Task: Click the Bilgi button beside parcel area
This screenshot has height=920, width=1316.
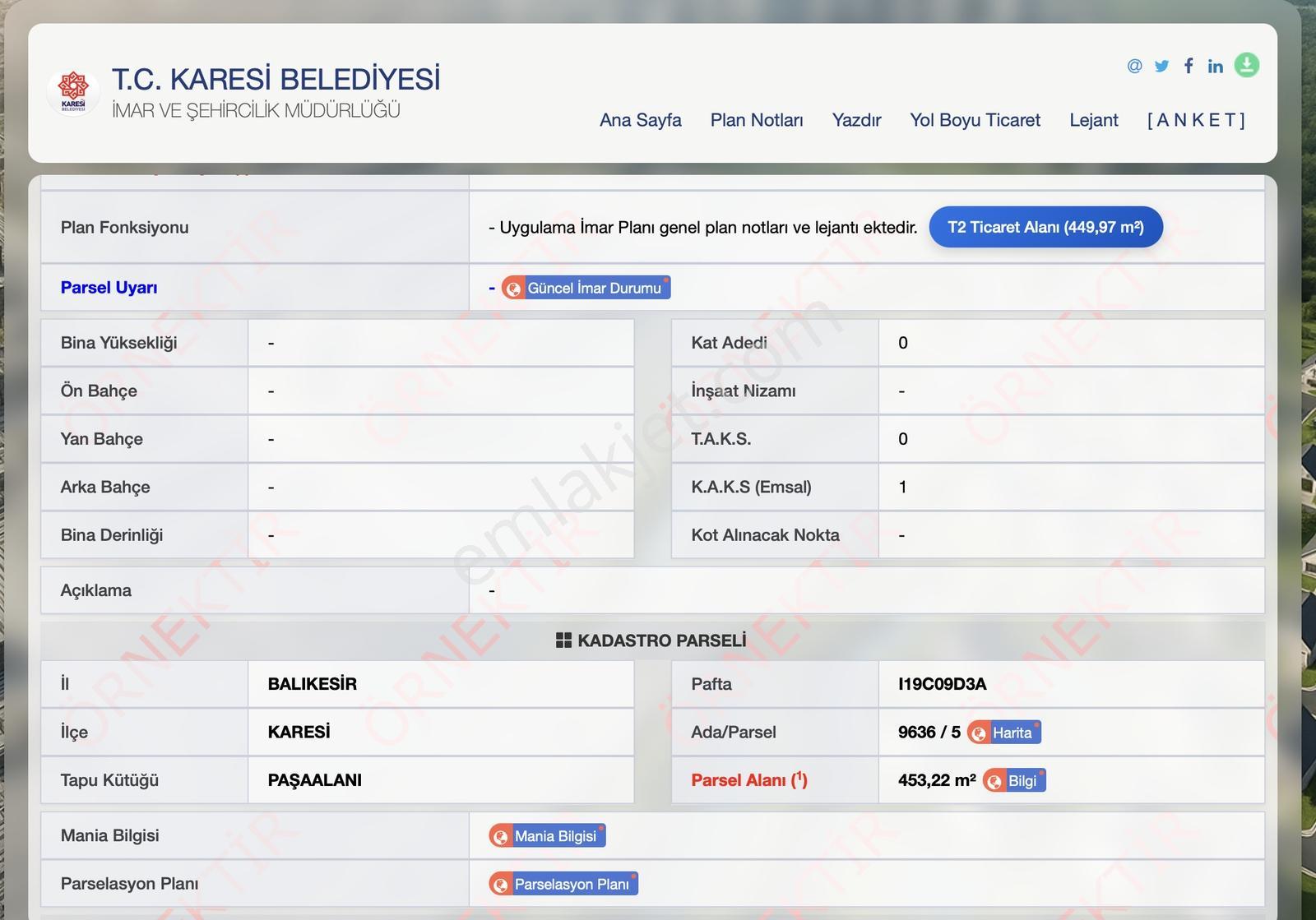Action: [1014, 780]
